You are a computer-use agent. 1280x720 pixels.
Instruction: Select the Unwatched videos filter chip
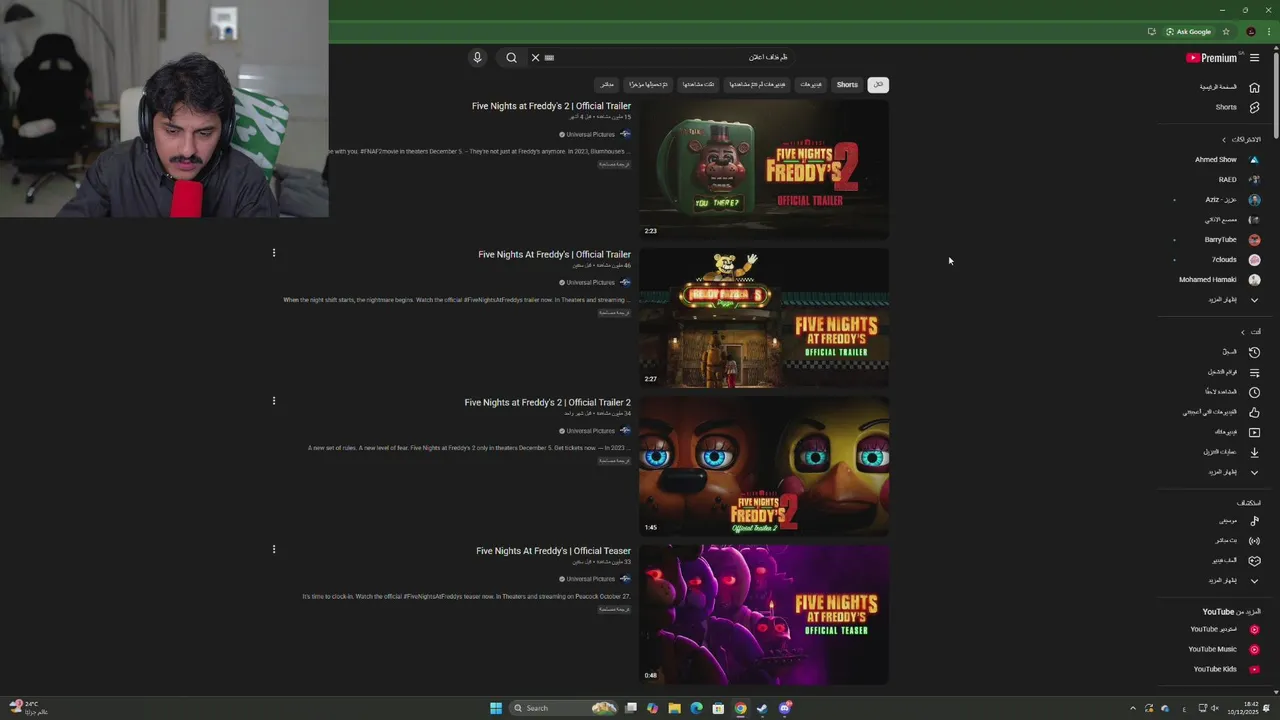click(757, 85)
